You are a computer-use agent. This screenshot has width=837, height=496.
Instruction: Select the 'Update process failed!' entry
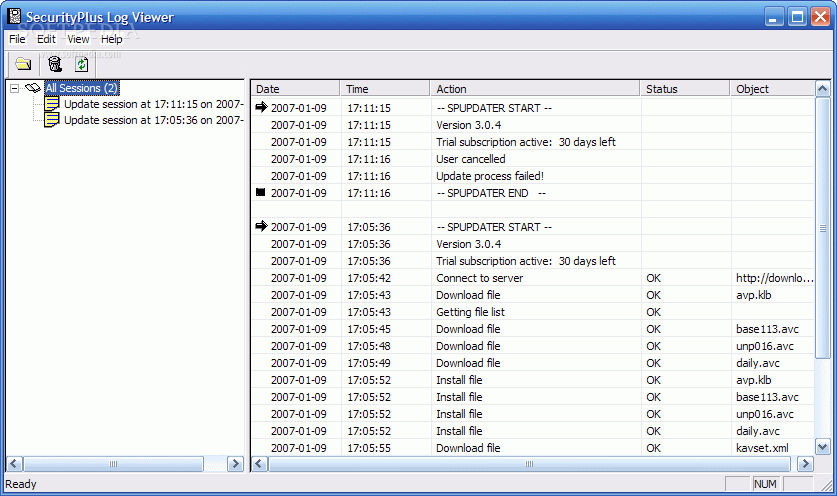pyautogui.click(x=533, y=176)
